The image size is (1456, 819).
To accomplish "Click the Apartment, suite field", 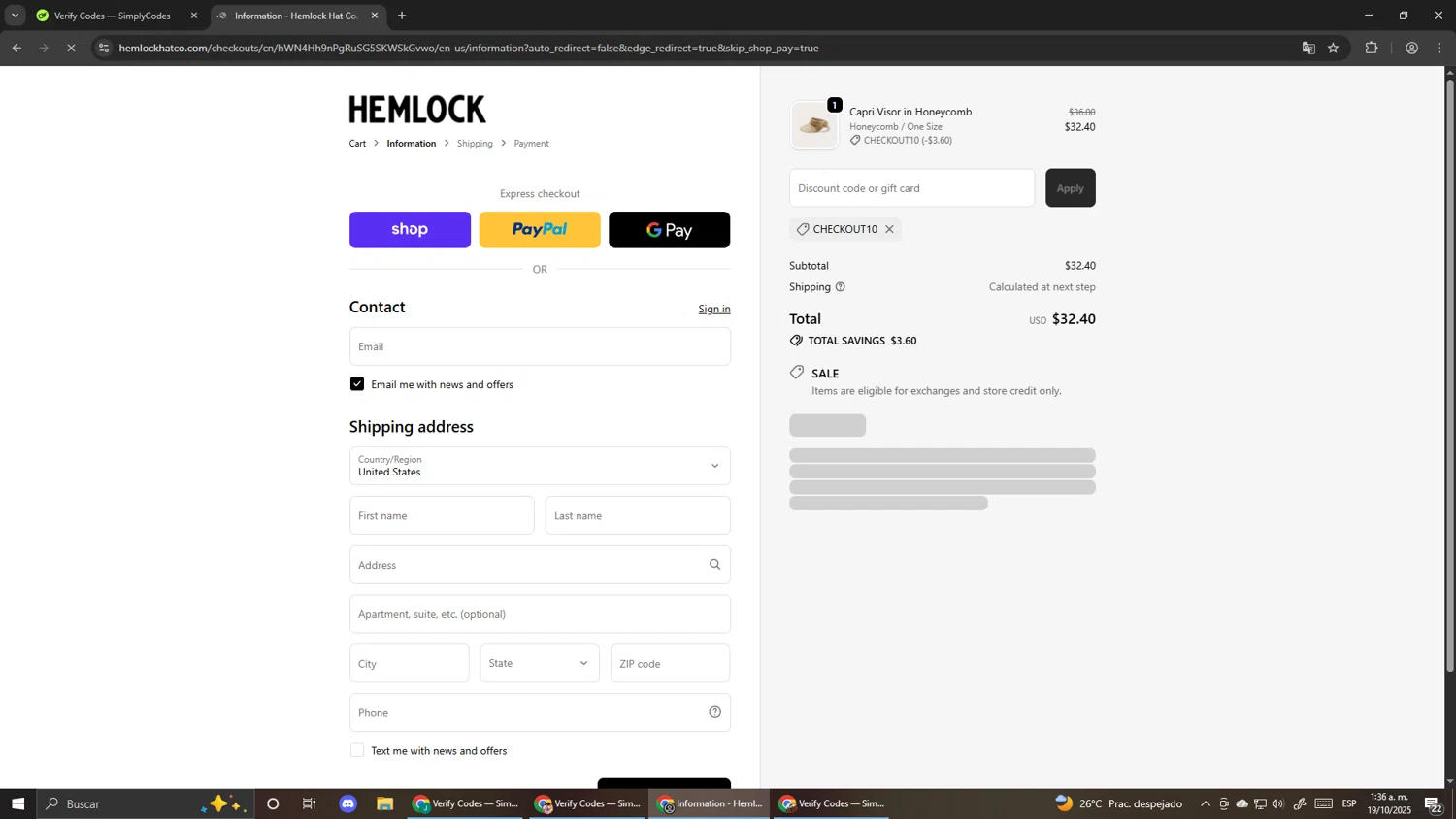I will pos(540,614).
